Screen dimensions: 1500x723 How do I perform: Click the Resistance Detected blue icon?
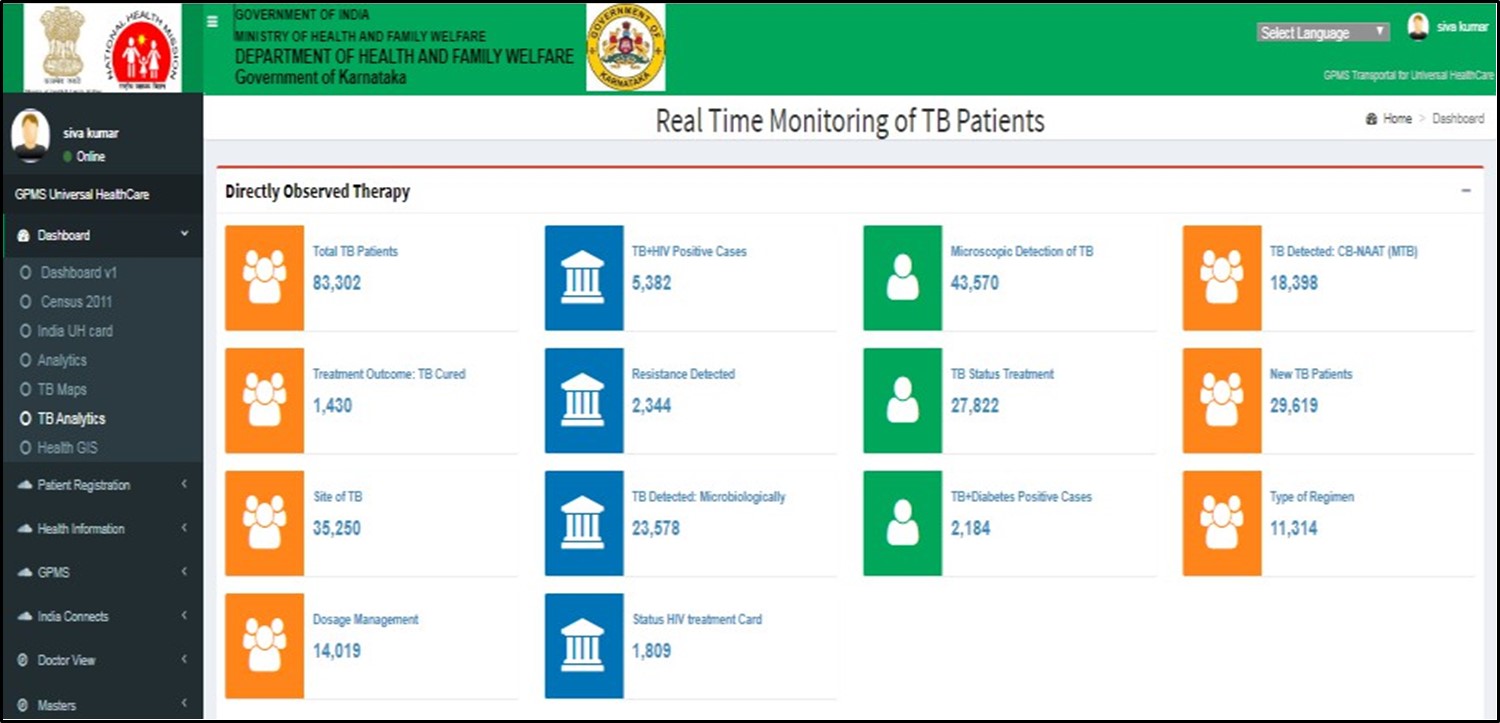coord(584,400)
